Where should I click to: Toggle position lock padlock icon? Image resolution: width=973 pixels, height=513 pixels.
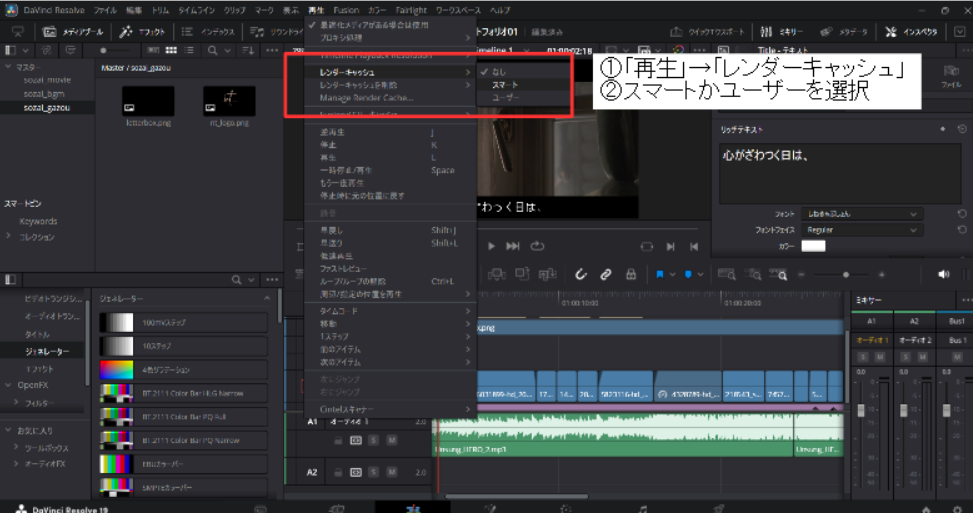point(630,274)
